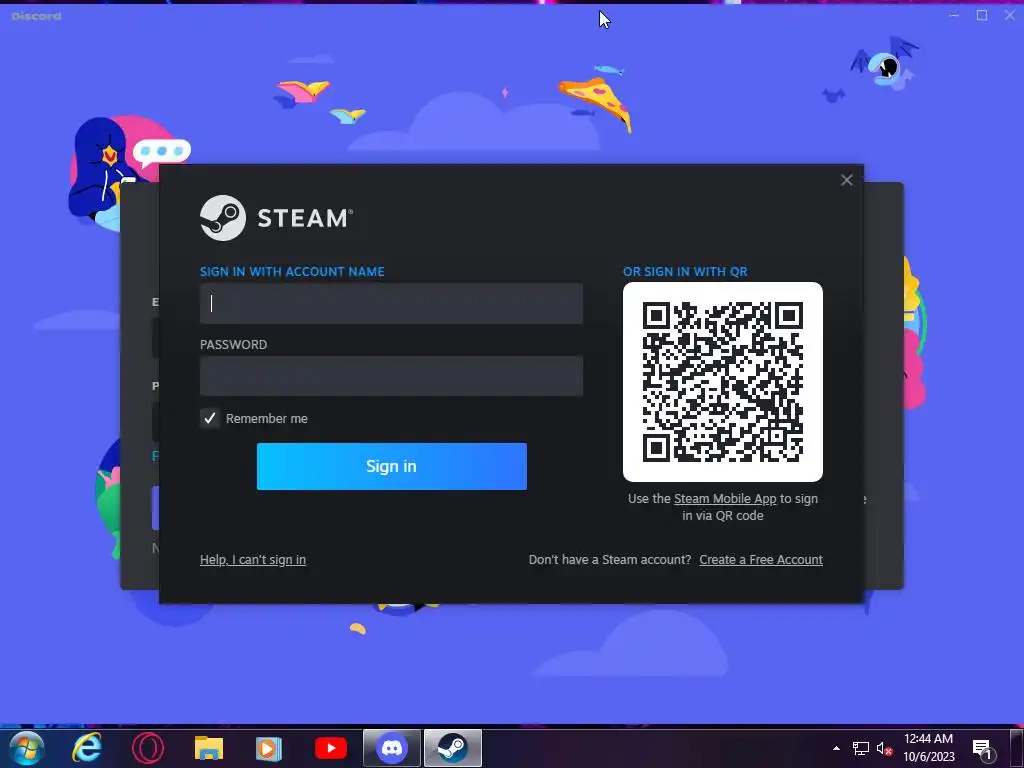Click Don't have a Steam account? text

pyautogui.click(x=610, y=560)
